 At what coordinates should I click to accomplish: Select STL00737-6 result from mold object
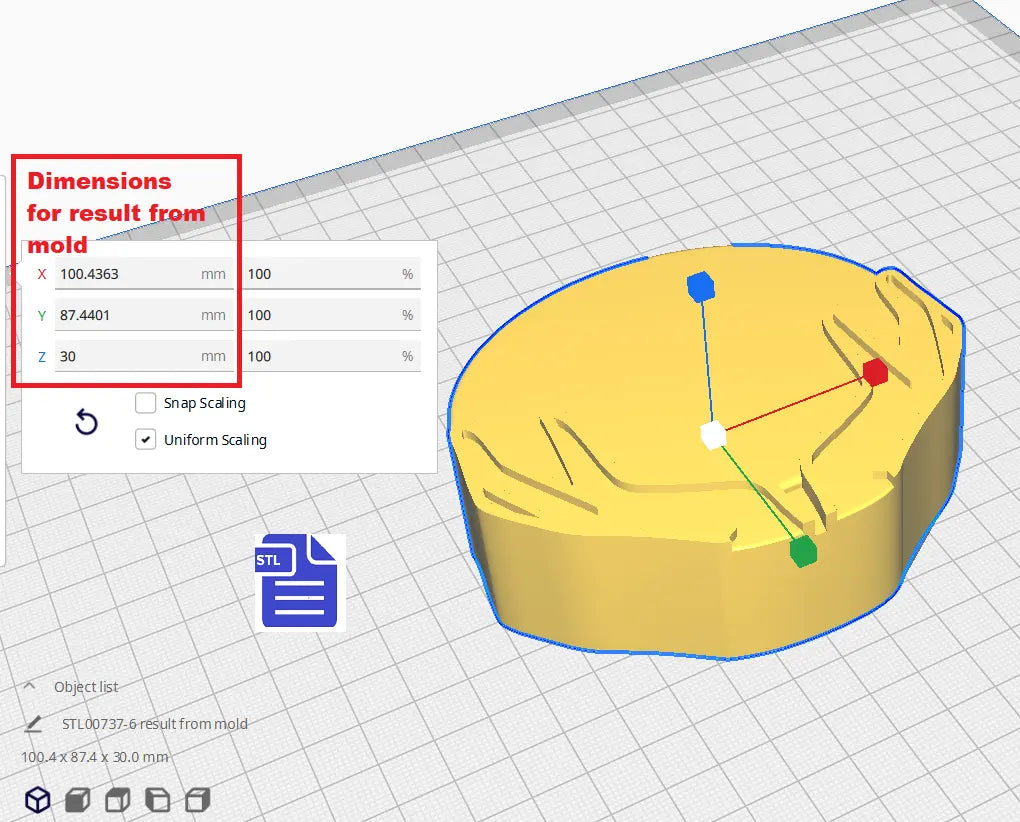154,724
